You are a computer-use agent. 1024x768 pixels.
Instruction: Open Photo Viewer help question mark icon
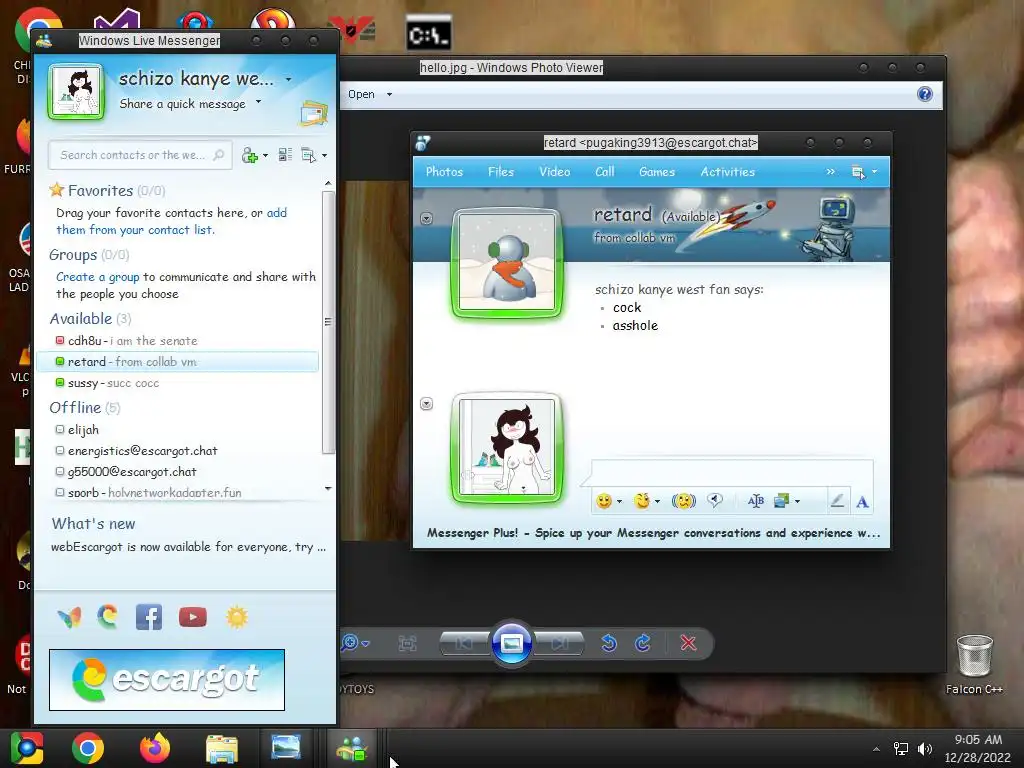tap(925, 94)
